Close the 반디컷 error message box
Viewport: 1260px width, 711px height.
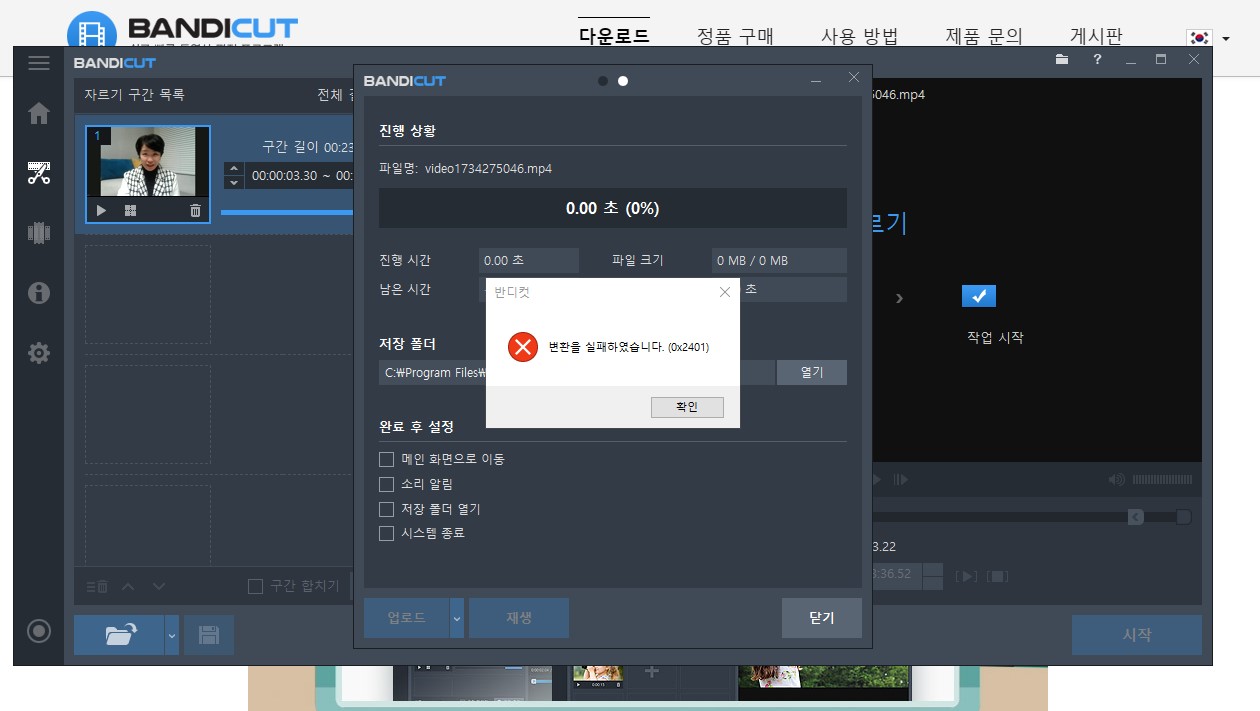coord(725,292)
